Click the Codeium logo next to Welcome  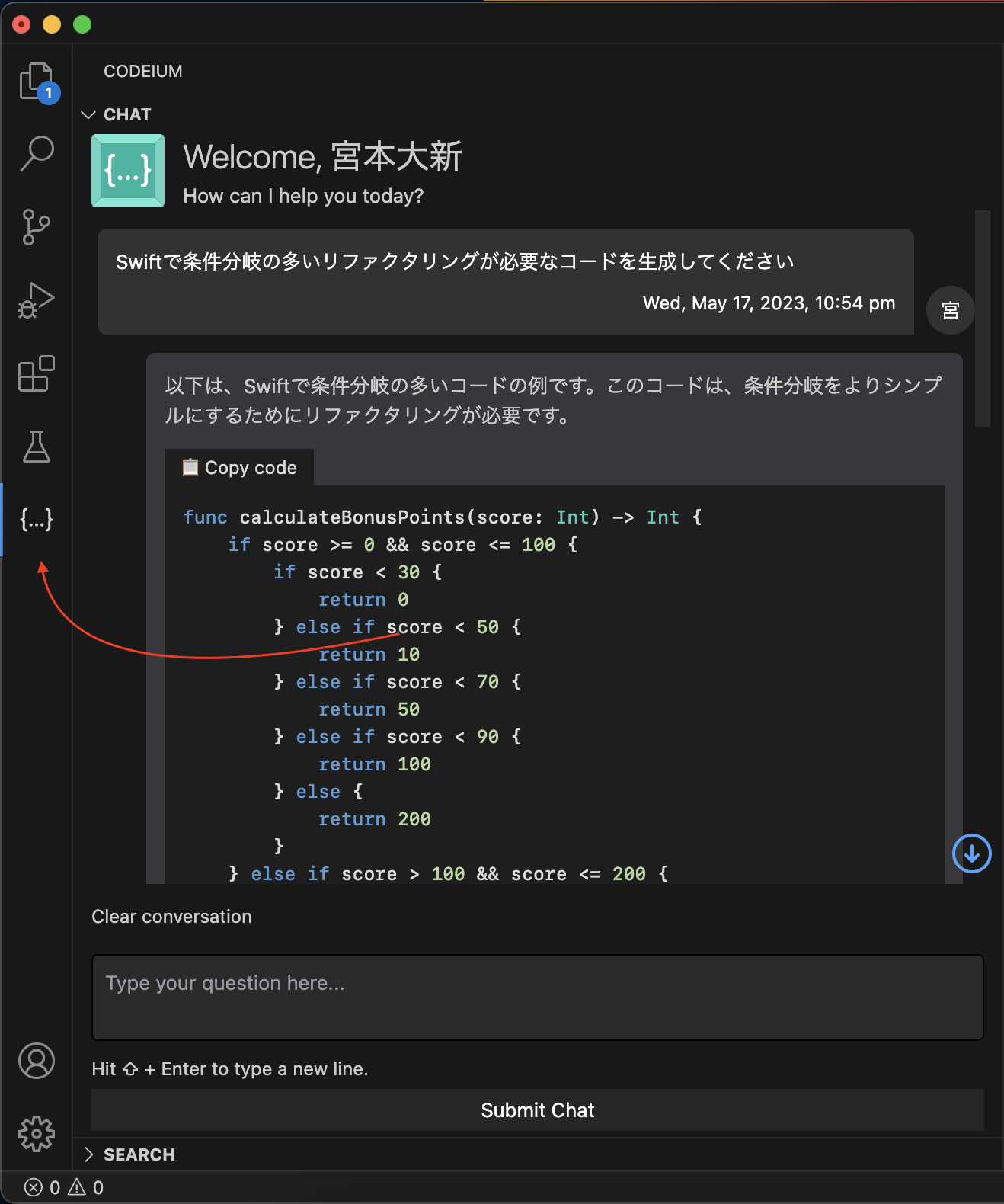pos(128,171)
